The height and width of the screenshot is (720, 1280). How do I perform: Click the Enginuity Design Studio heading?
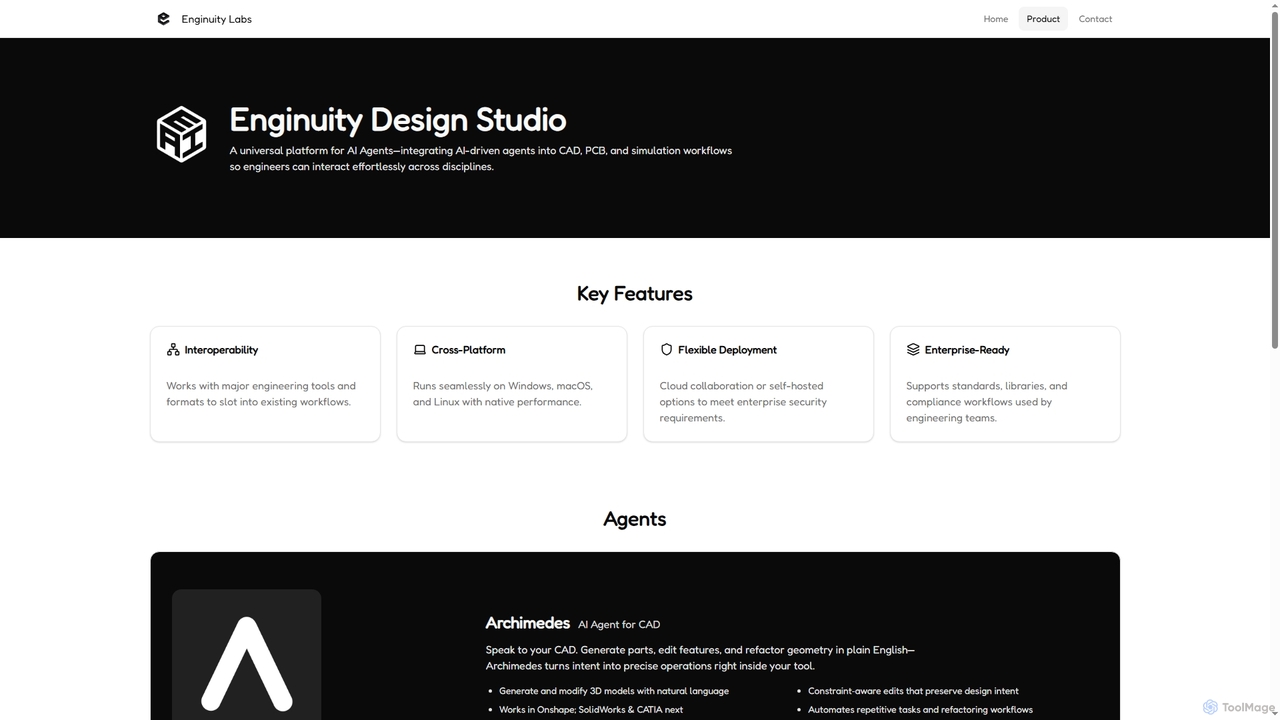(398, 120)
